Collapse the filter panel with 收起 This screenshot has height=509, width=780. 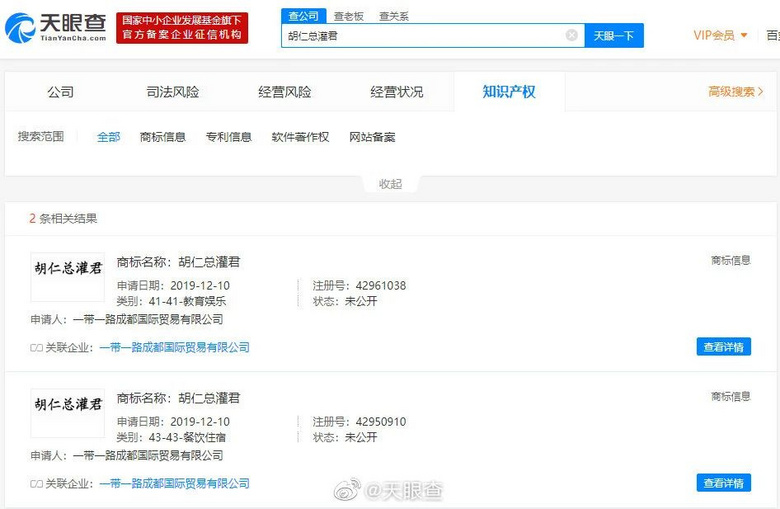coord(390,184)
